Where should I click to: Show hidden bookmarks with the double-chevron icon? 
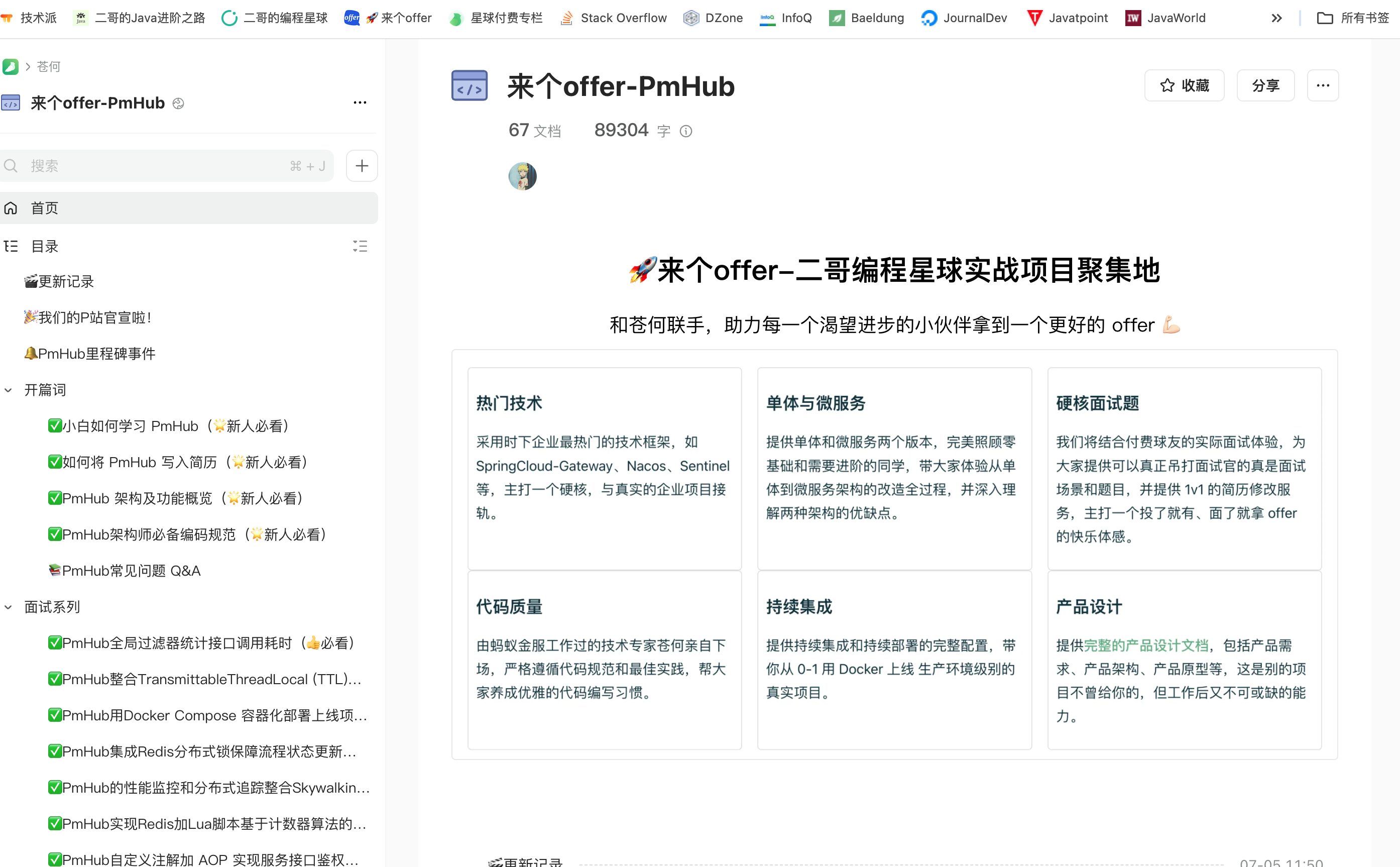tap(1276, 19)
